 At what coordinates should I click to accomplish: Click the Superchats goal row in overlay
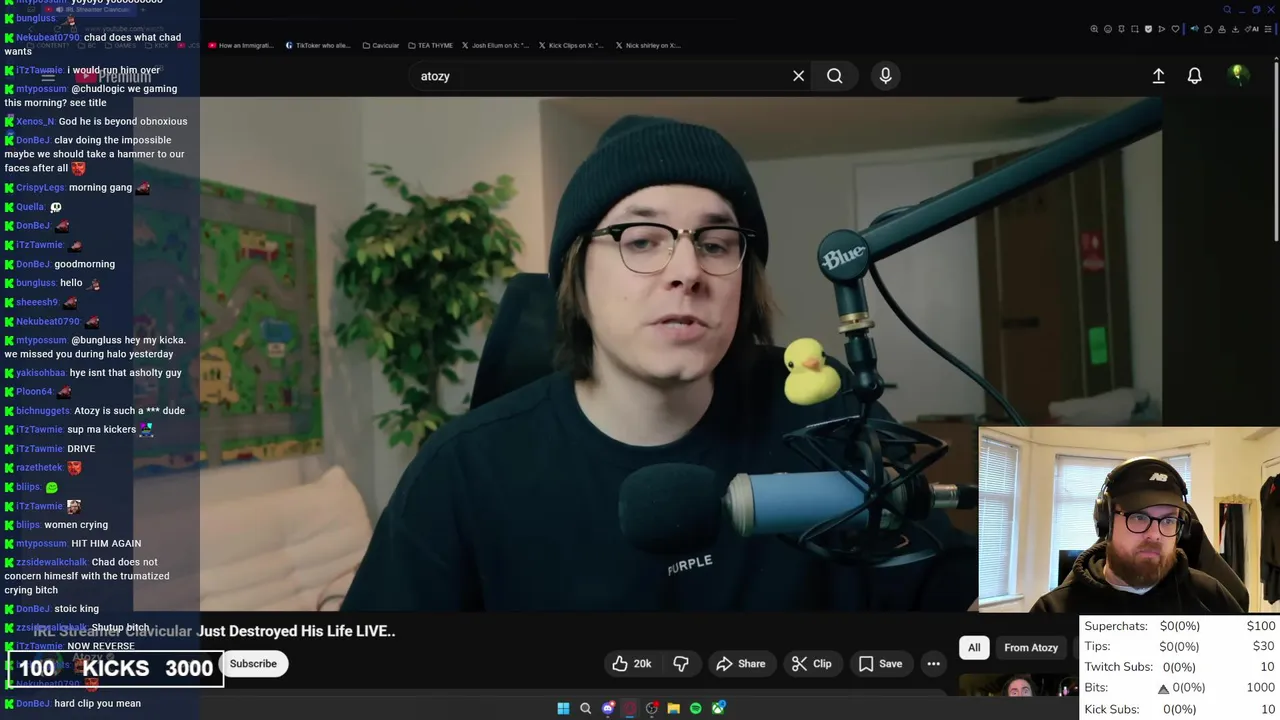click(1179, 626)
